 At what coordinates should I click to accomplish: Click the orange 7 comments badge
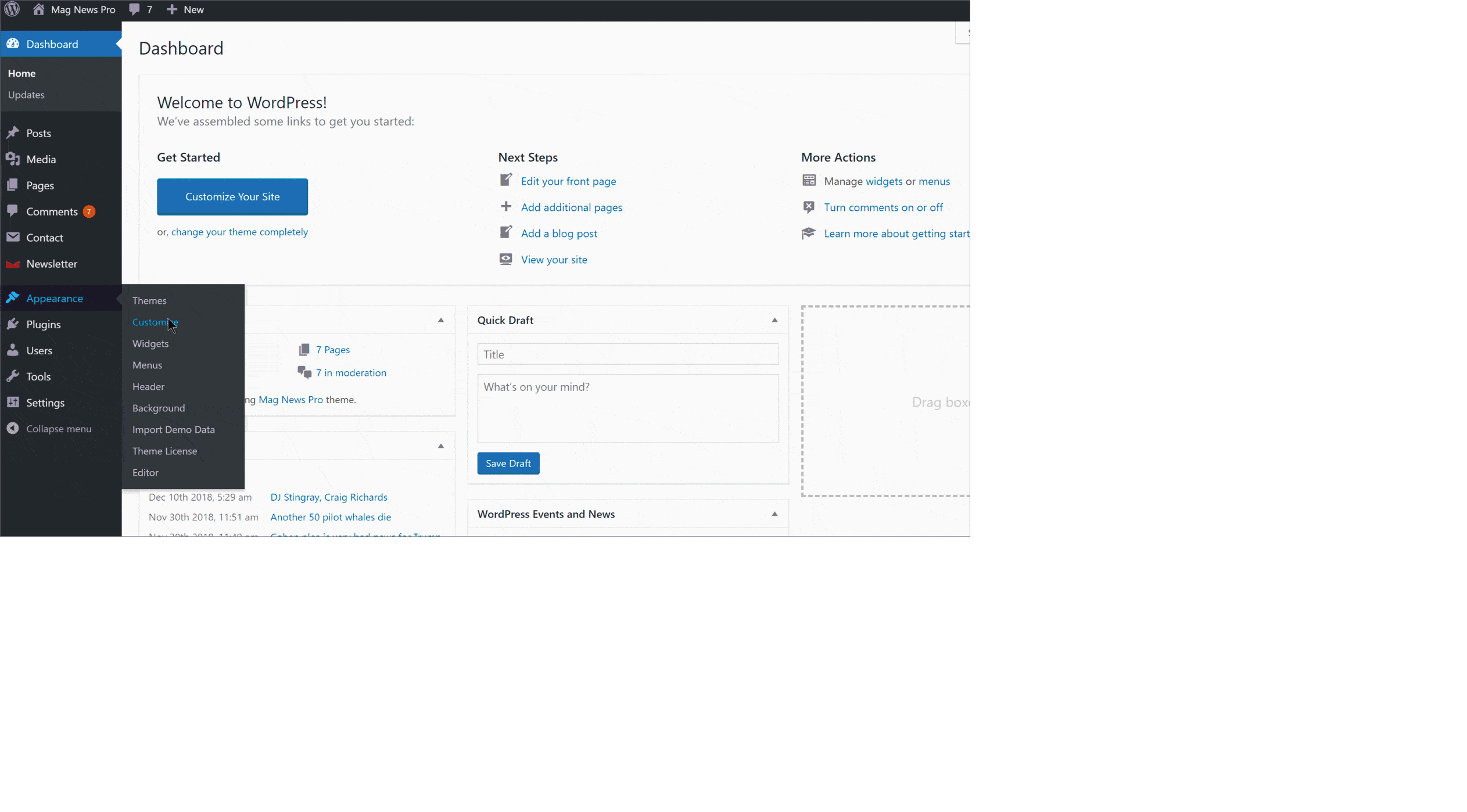(x=89, y=211)
